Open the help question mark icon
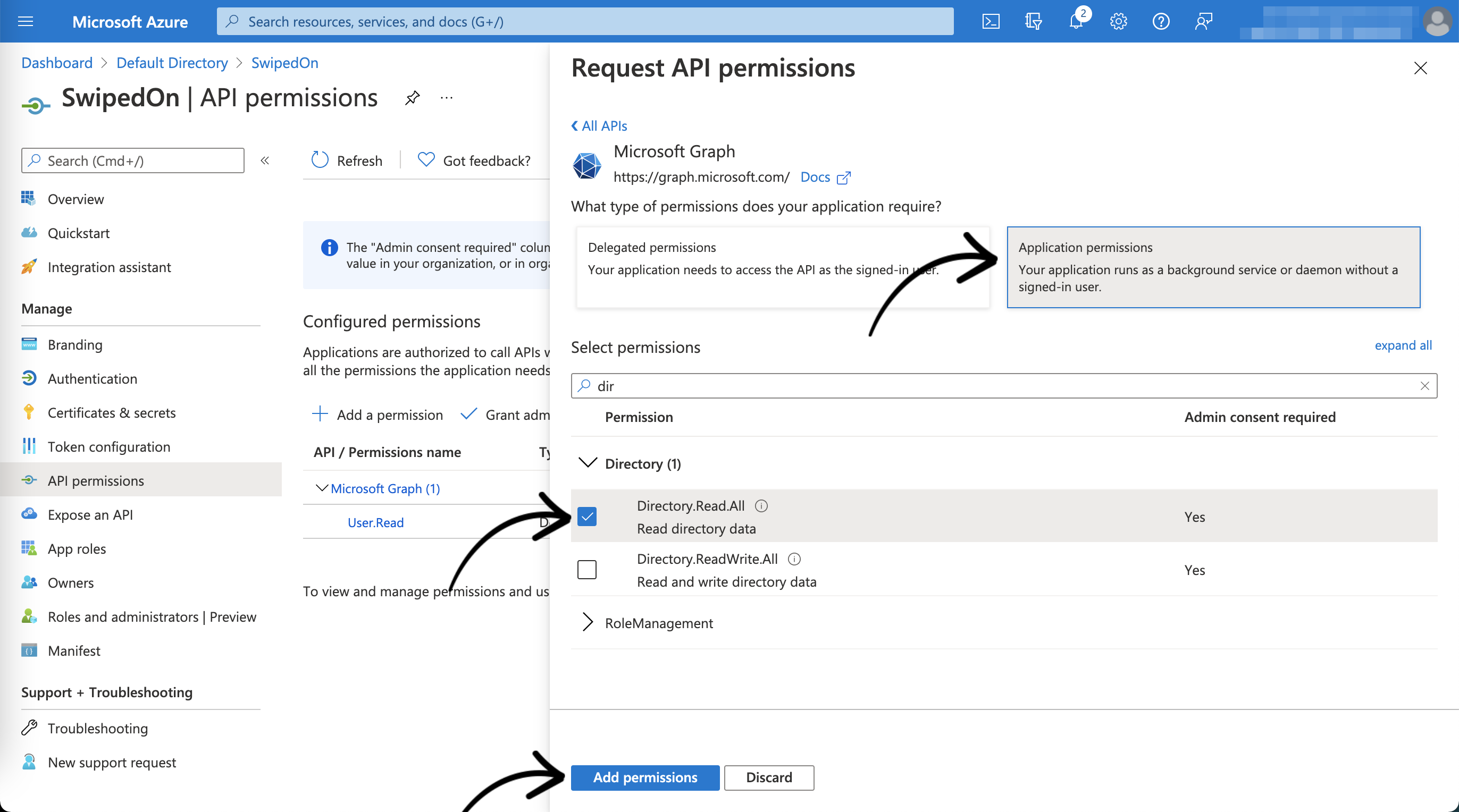The width and height of the screenshot is (1459, 812). pyautogui.click(x=1161, y=21)
